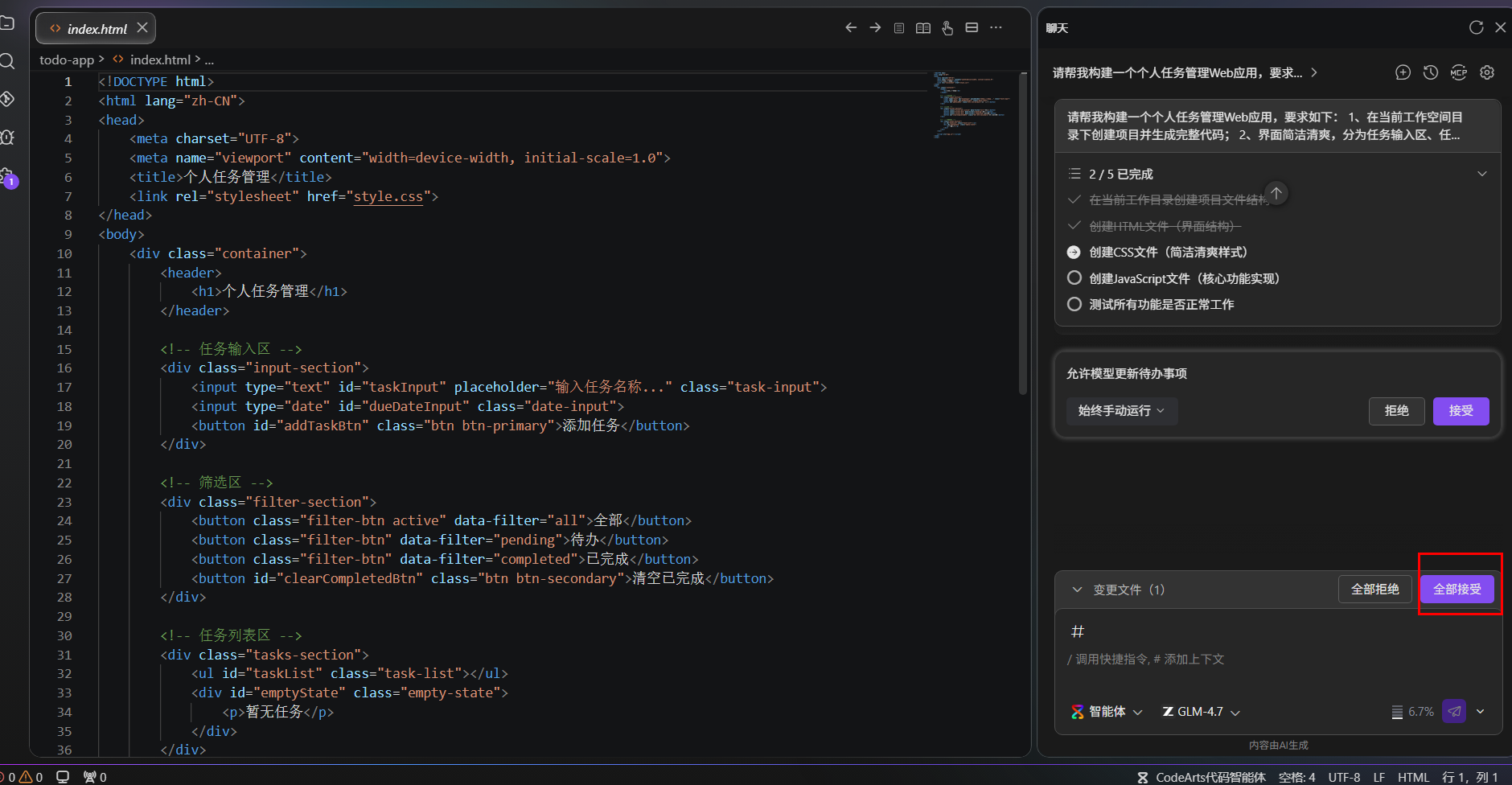Toggle todo '创建JavaScript文件' radio circle
1512x785 pixels.
click(1074, 278)
